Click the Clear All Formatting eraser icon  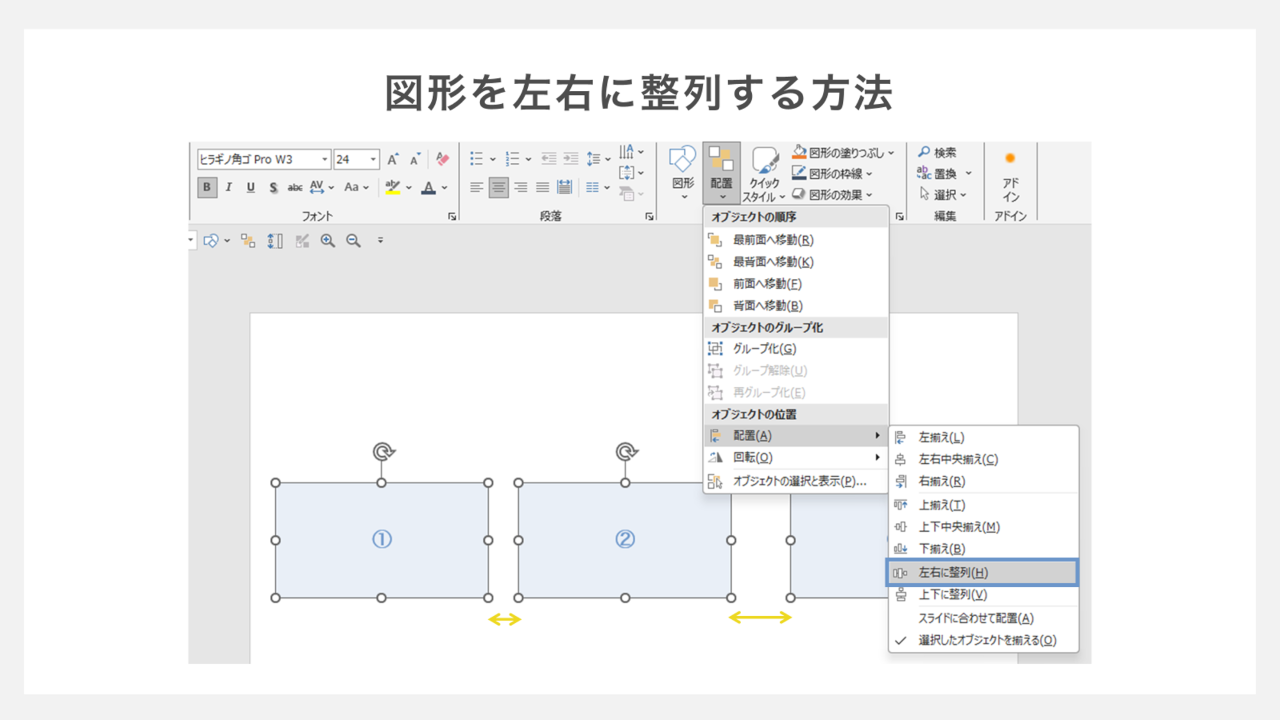(442, 160)
